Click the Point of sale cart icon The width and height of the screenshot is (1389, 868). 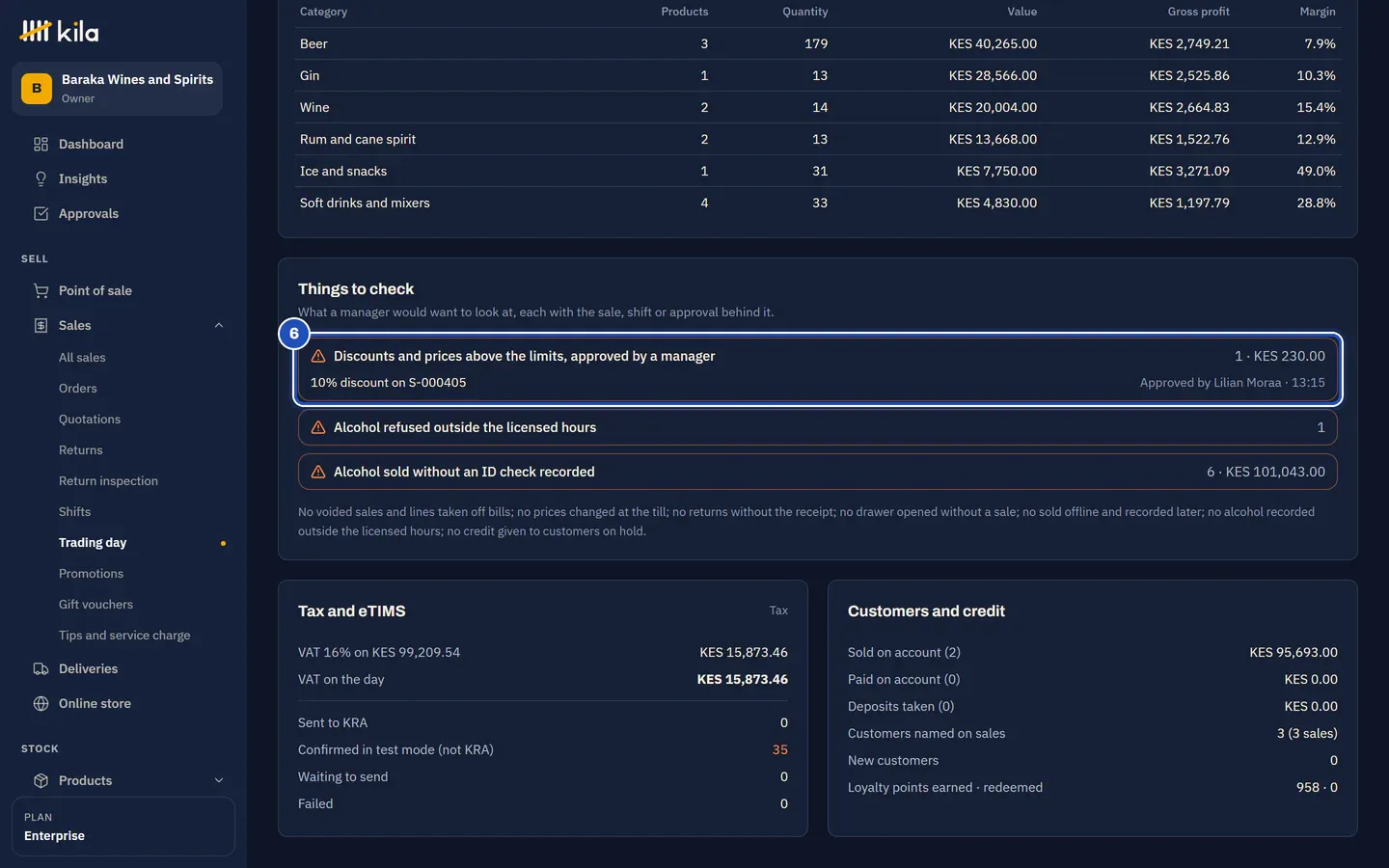[x=41, y=291]
